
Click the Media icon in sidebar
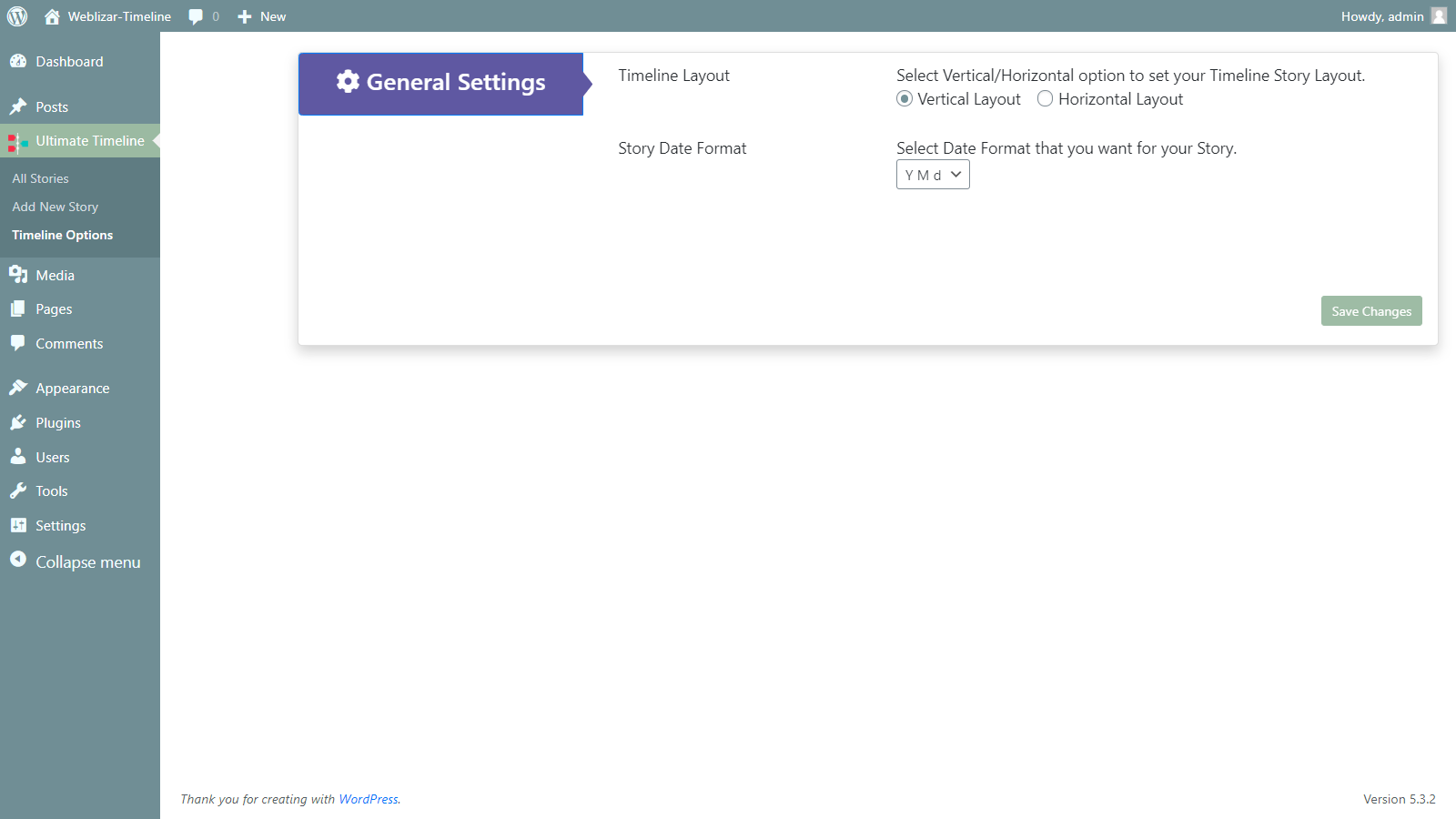(18, 275)
